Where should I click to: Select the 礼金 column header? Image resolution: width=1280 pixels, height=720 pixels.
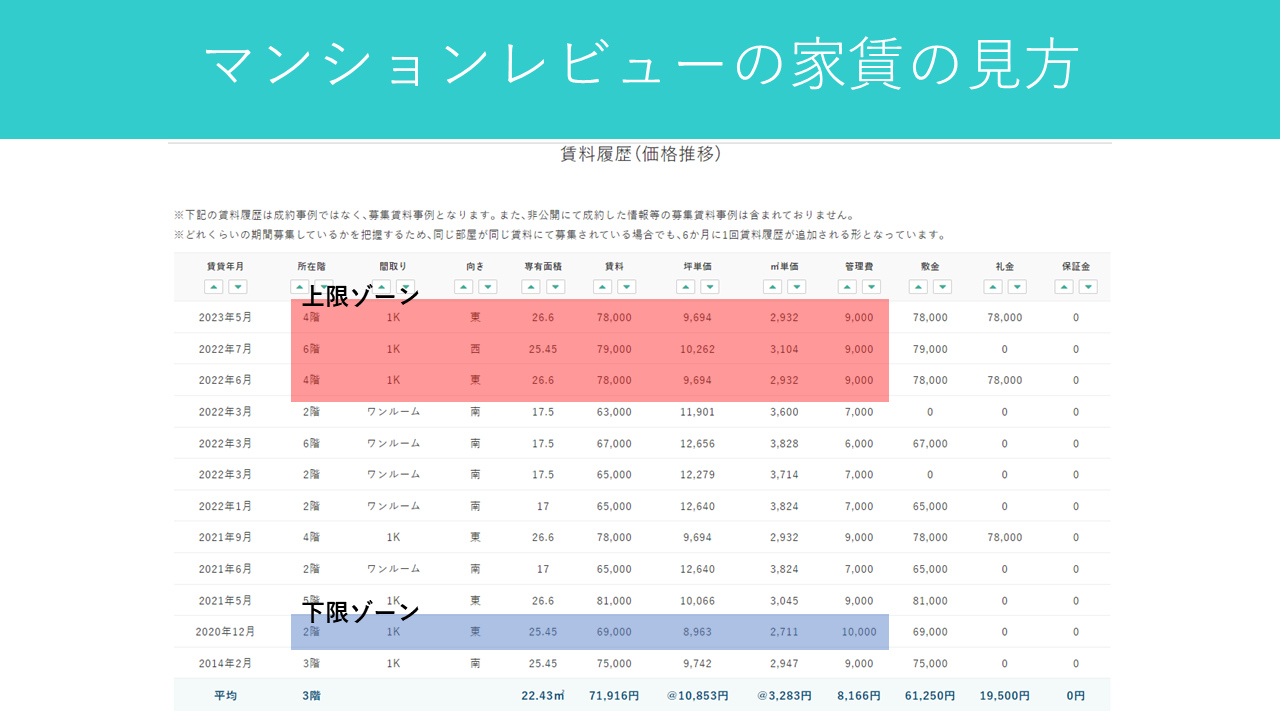click(1005, 267)
